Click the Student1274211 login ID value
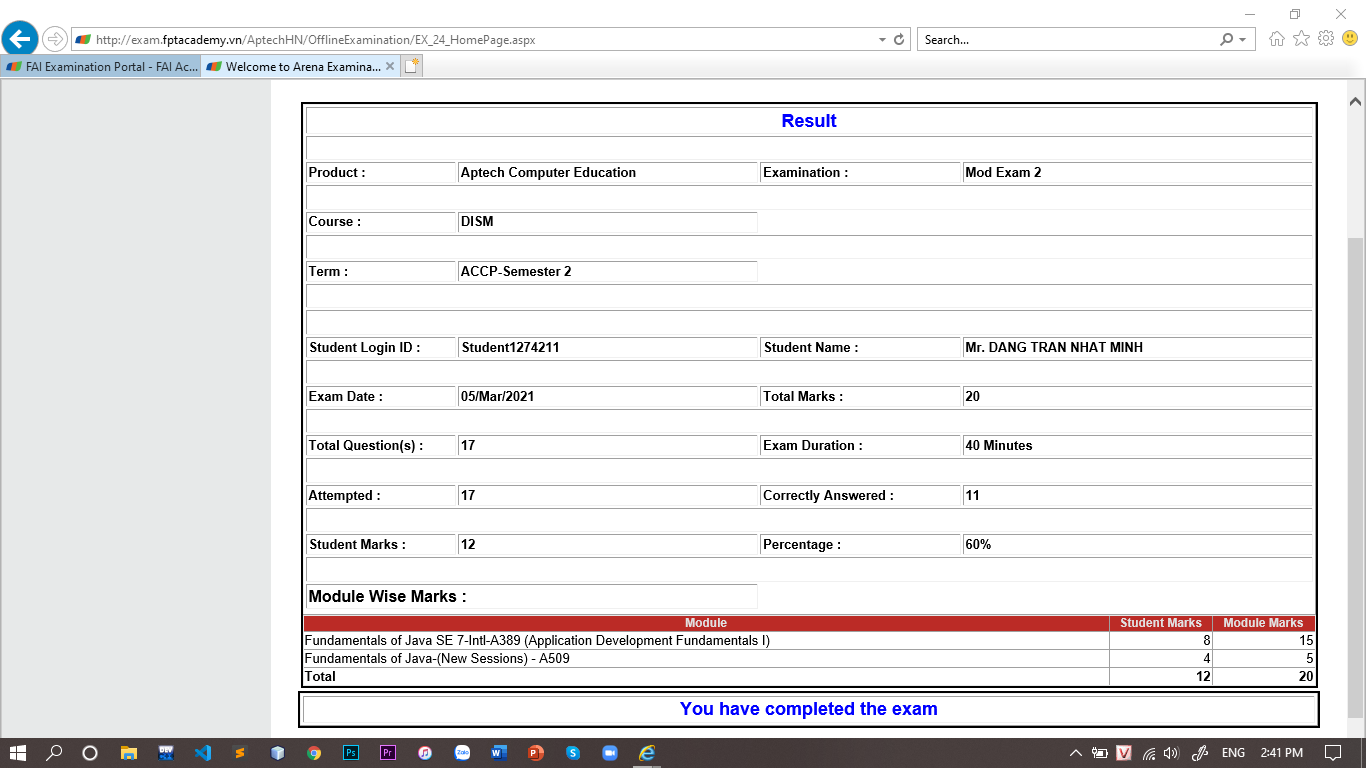The width and height of the screenshot is (1366, 768). [510, 348]
